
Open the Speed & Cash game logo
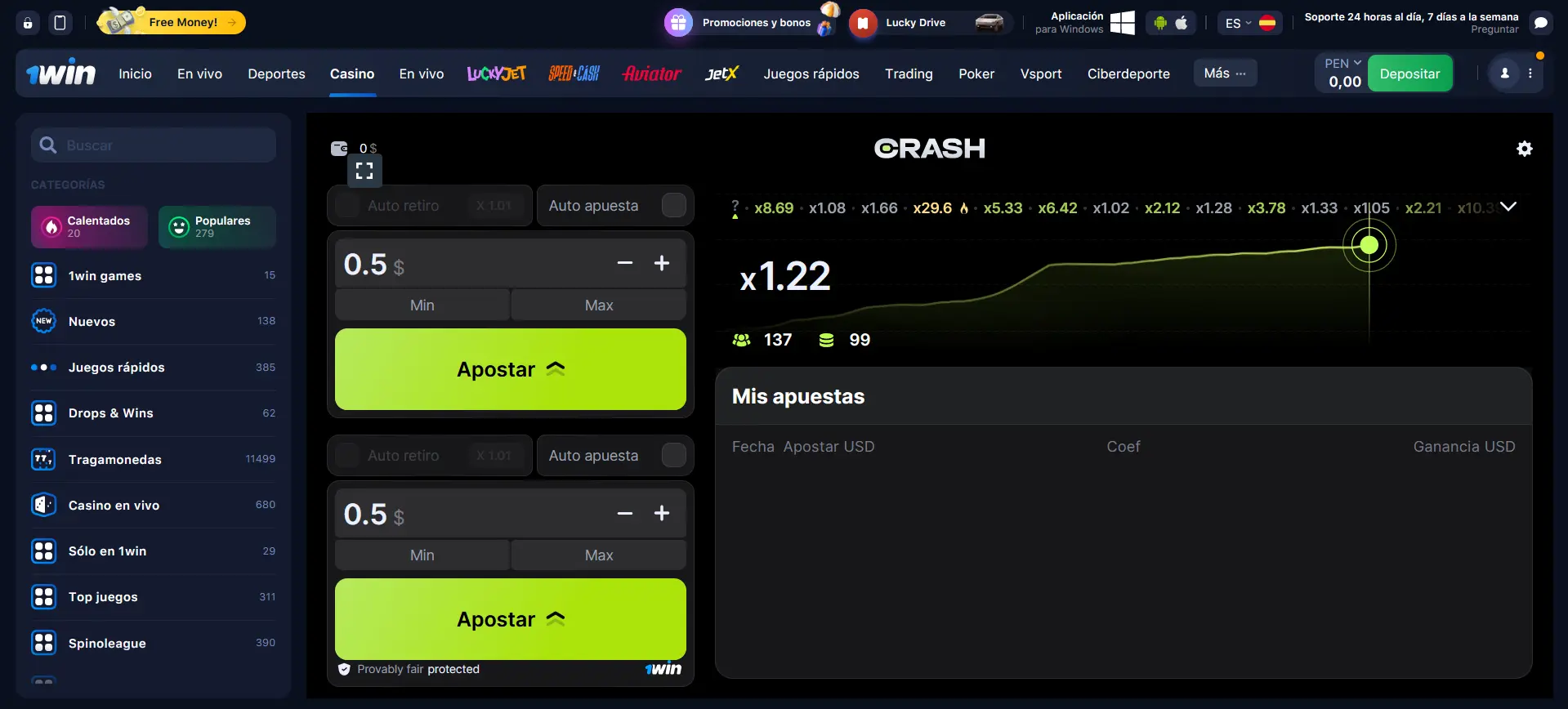point(574,74)
